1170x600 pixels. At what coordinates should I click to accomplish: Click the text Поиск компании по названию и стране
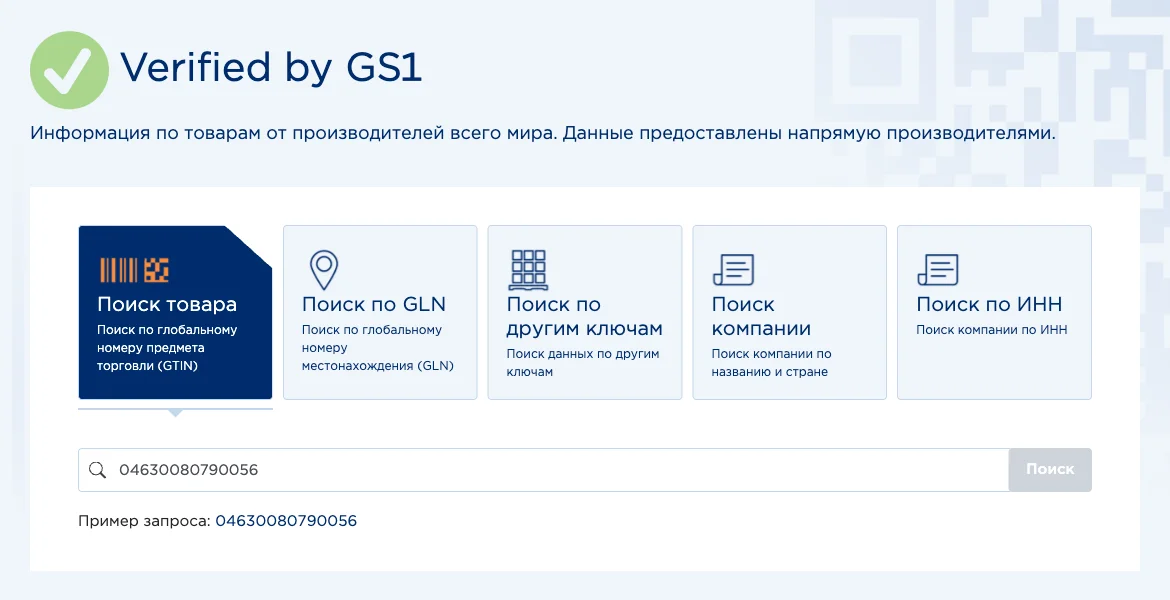[x=771, y=363]
